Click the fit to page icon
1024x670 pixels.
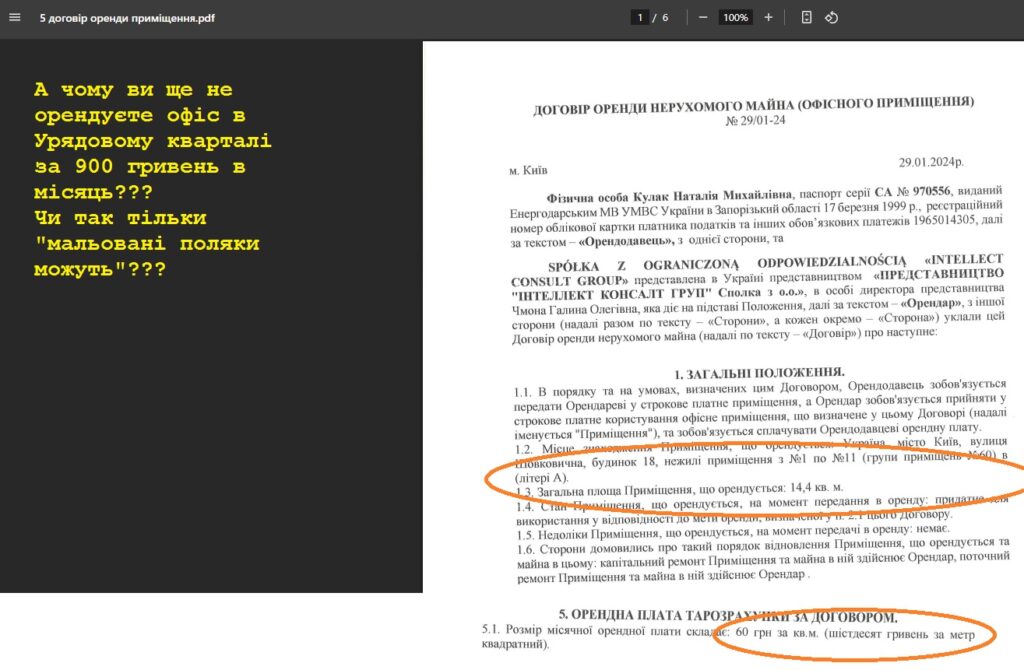[806, 18]
